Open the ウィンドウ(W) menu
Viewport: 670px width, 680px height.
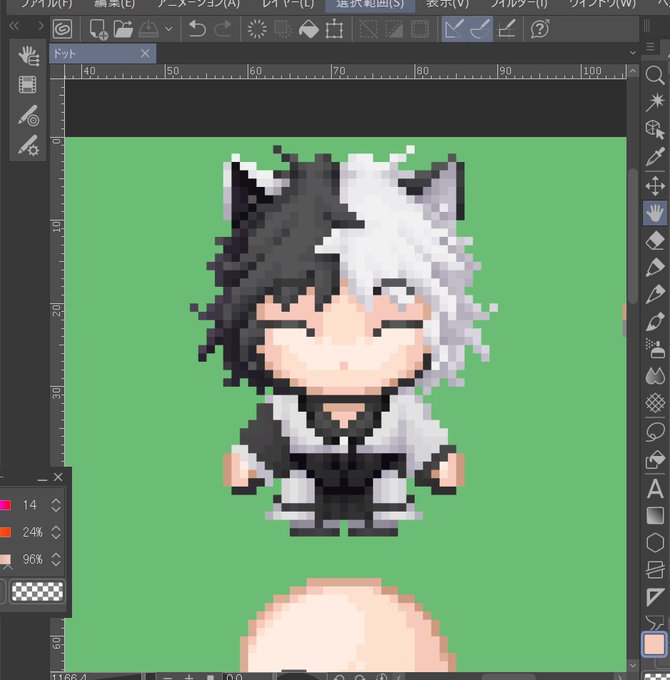(x=602, y=4)
